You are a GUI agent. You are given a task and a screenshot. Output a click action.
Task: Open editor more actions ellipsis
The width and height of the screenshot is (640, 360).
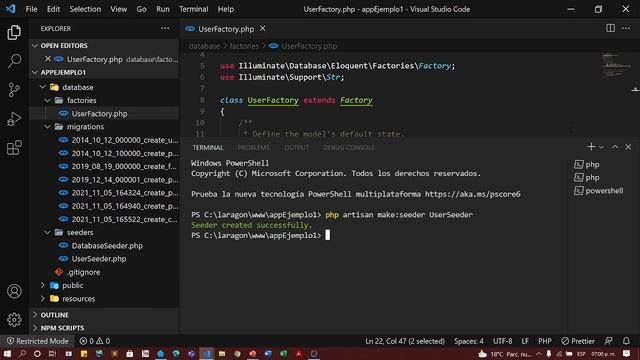pos(626,28)
